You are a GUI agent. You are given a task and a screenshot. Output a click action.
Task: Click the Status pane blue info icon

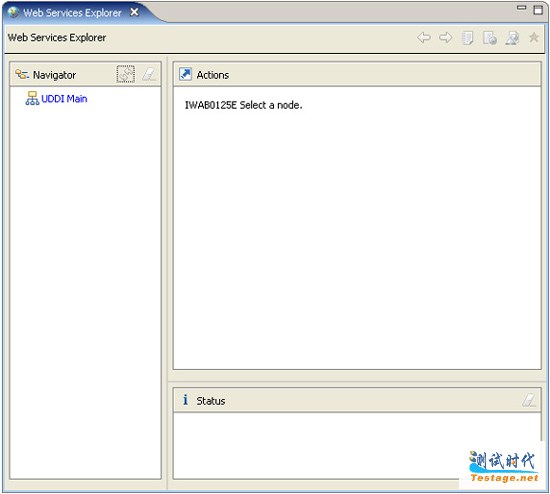[185, 400]
